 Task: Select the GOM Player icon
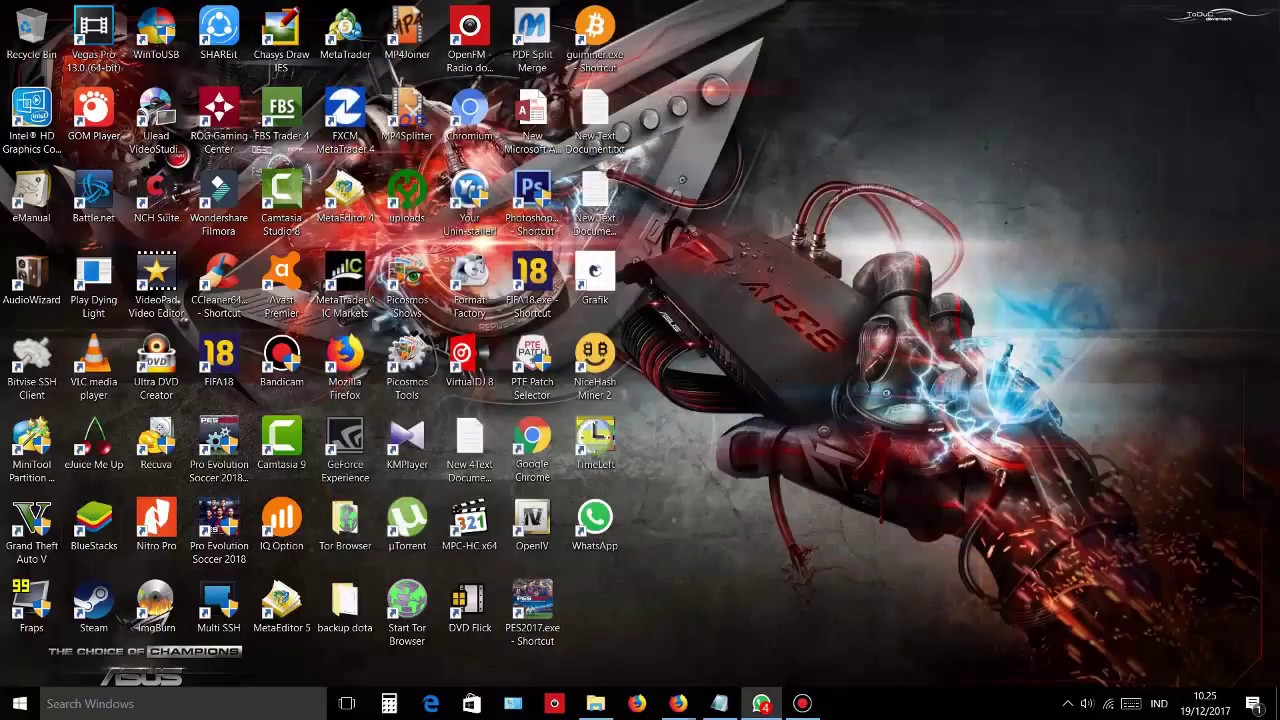pos(93,115)
